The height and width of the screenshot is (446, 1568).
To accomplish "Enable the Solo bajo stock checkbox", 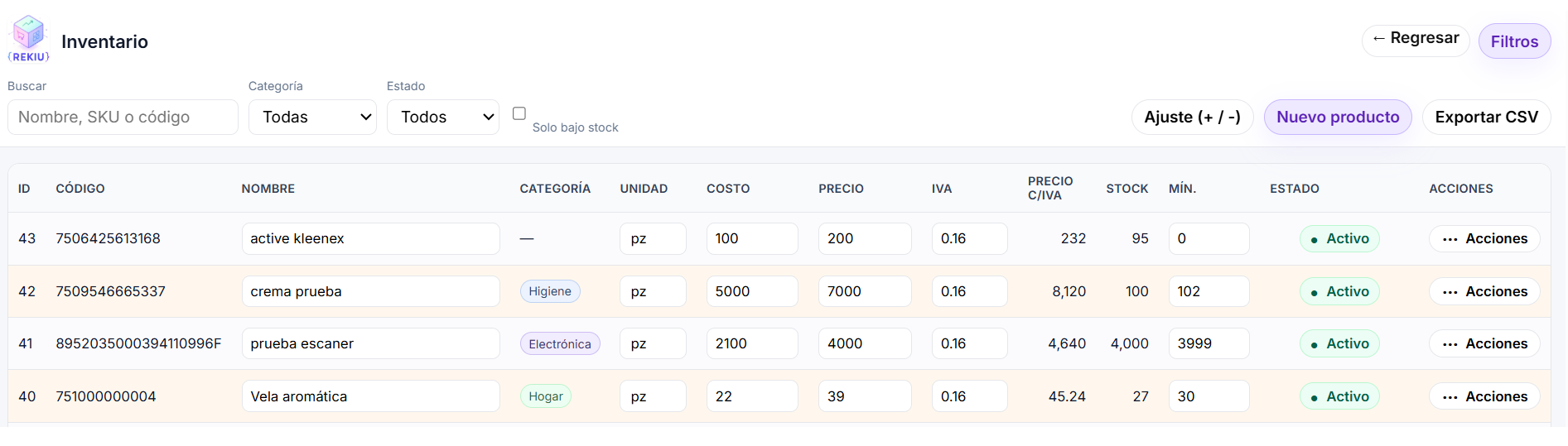I will [519, 113].
